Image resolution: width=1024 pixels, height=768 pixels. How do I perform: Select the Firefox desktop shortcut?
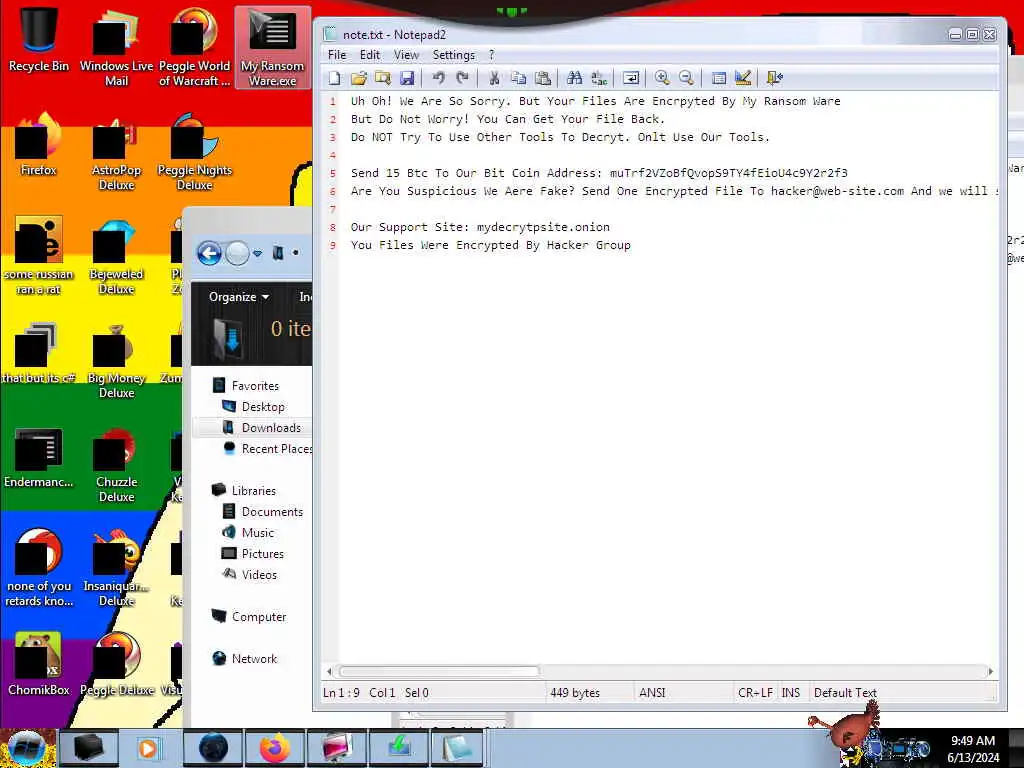click(x=39, y=144)
